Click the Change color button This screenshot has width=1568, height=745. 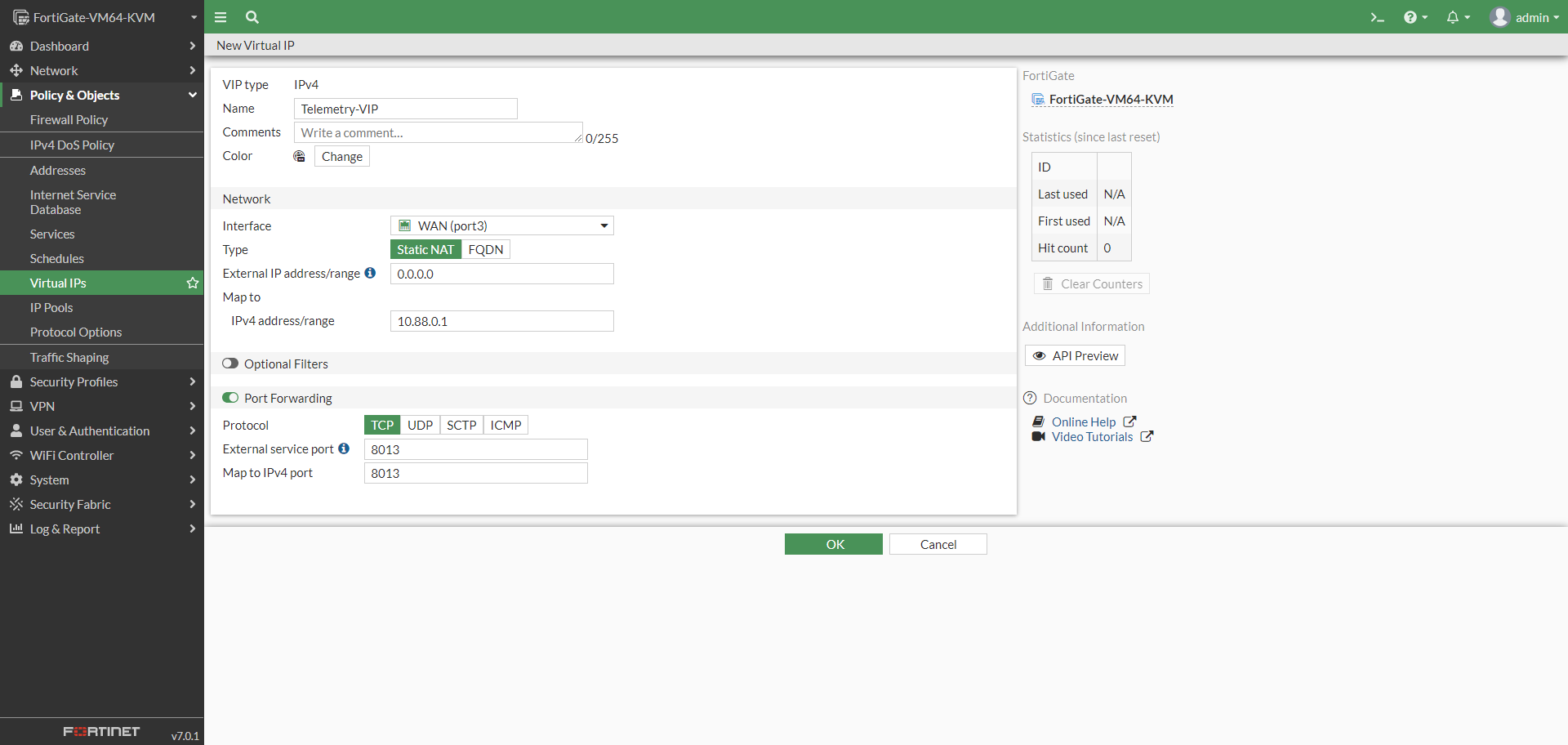tap(342, 156)
